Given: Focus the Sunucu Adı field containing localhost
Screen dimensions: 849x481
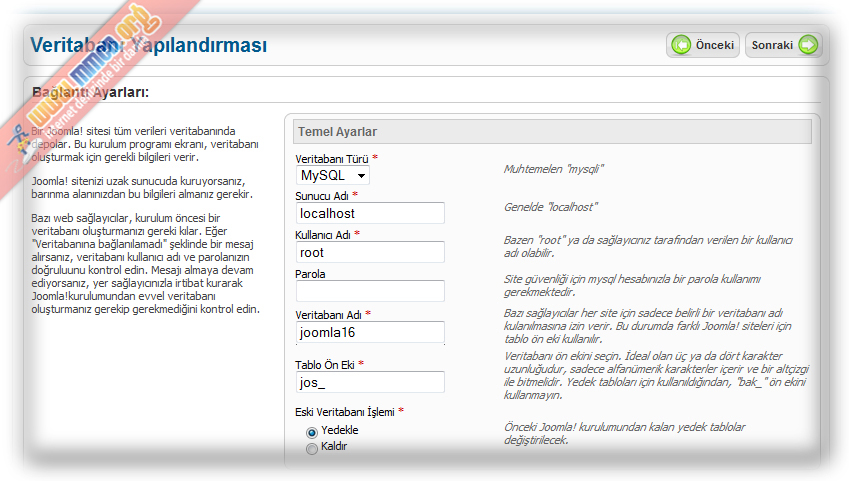Looking at the screenshot, I should click(x=370, y=213).
